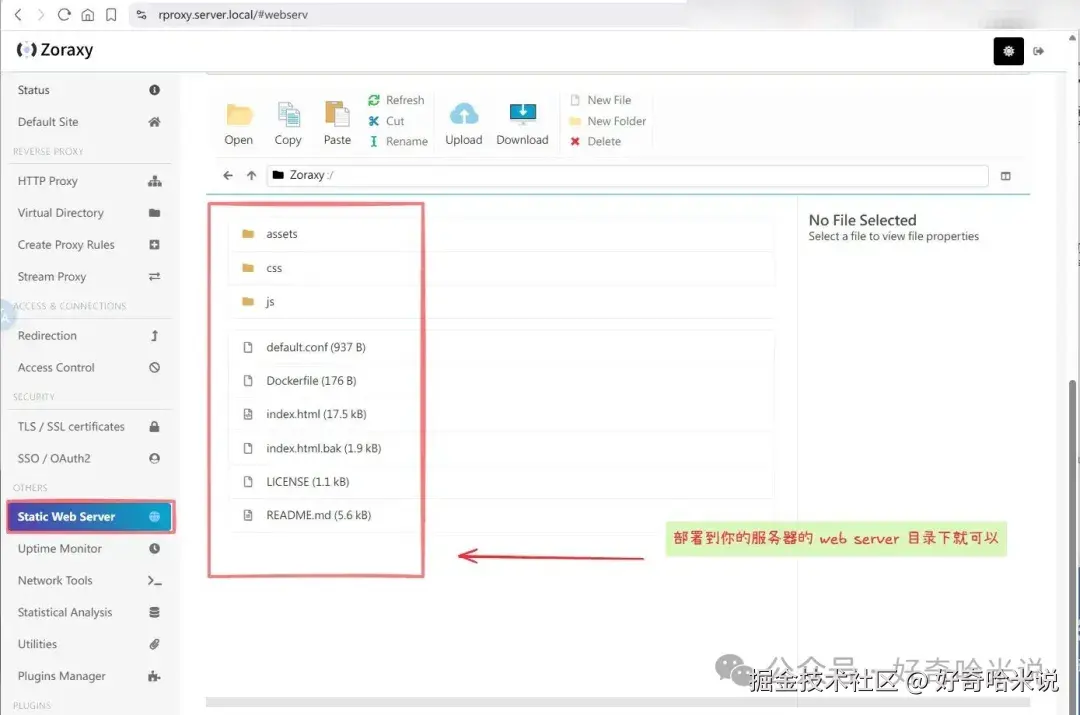Select index.html.bak file
This screenshot has height=715, width=1080.
[501, 448]
